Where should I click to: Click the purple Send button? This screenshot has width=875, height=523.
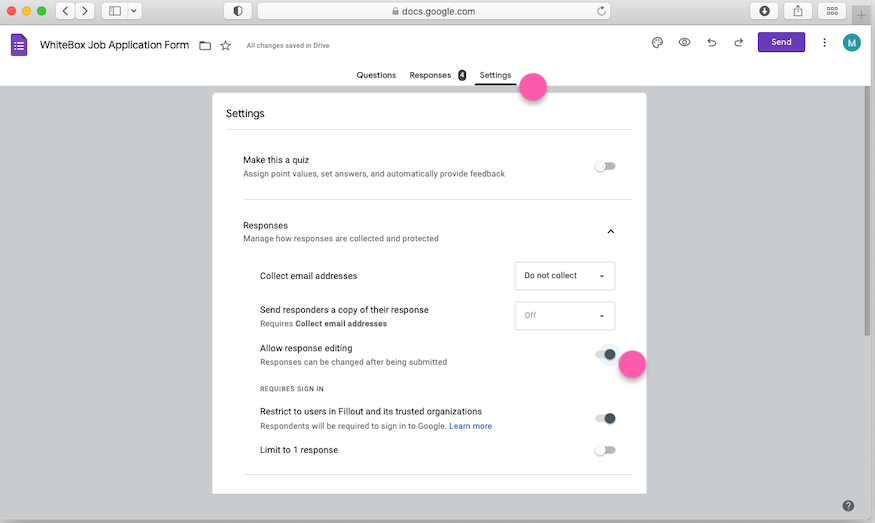tap(781, 42)
